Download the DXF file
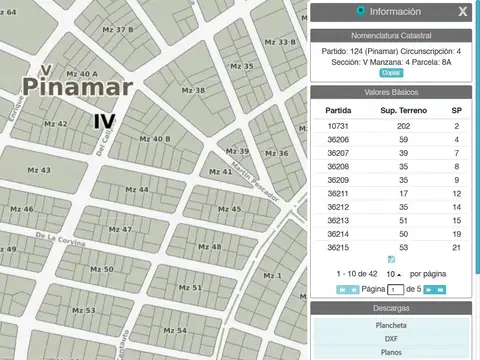Screen dimensions: 480x360 click(x=391, y=339)
